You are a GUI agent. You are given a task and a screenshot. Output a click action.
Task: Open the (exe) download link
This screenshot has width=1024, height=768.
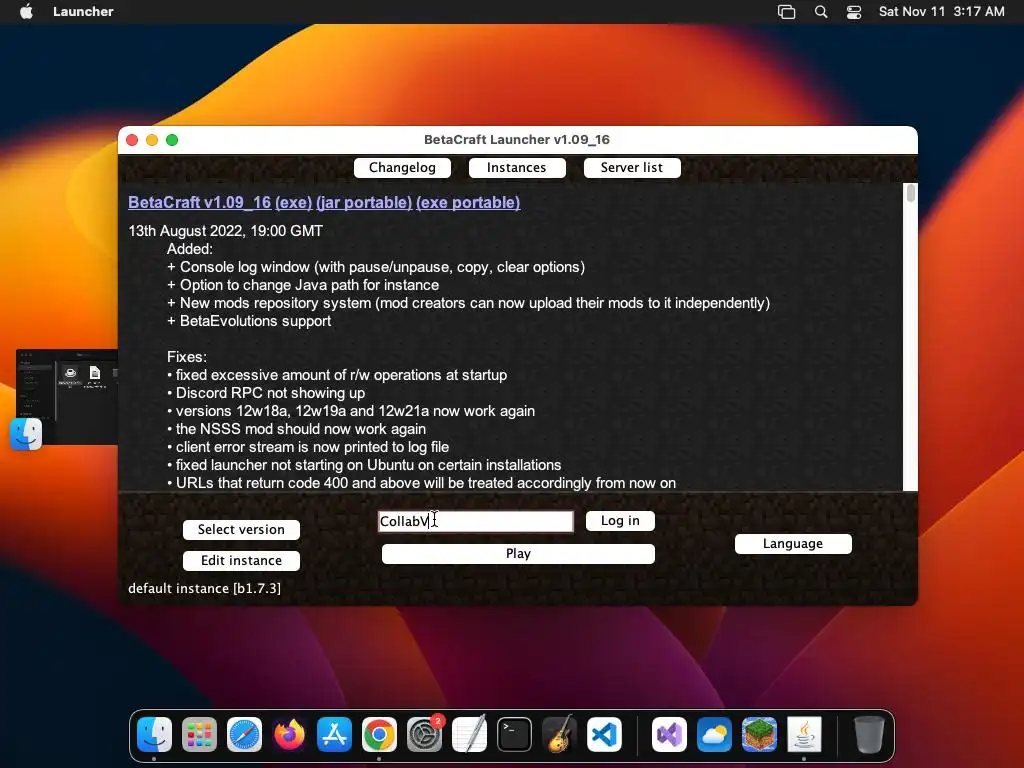[x=293, y=202]
